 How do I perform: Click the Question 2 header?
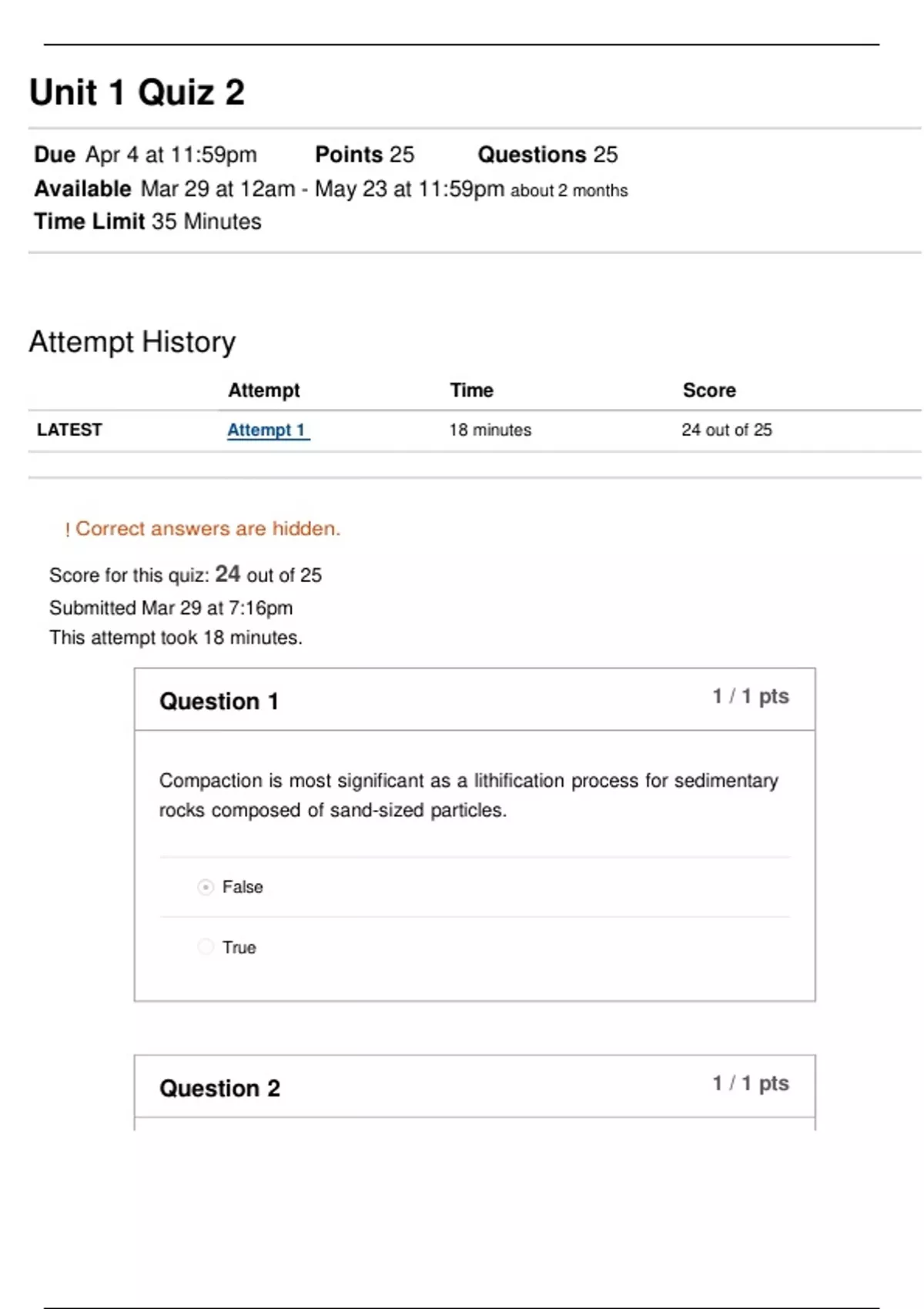(x=219, y=1088)
